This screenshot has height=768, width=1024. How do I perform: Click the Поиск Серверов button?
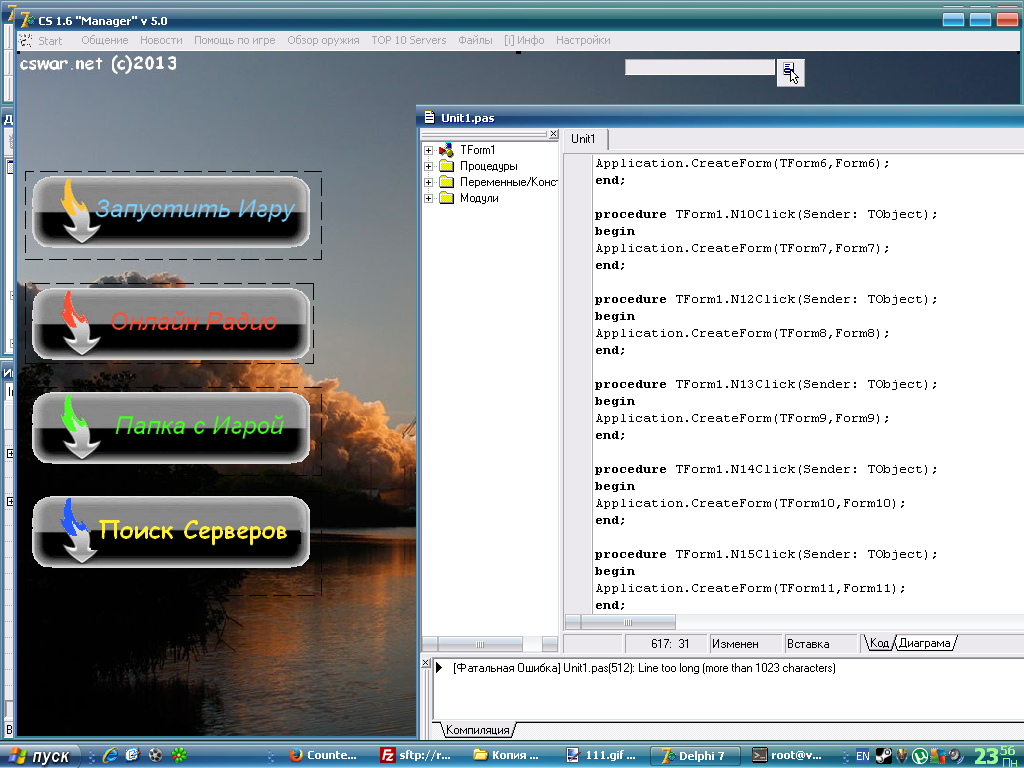pos(171,532)
